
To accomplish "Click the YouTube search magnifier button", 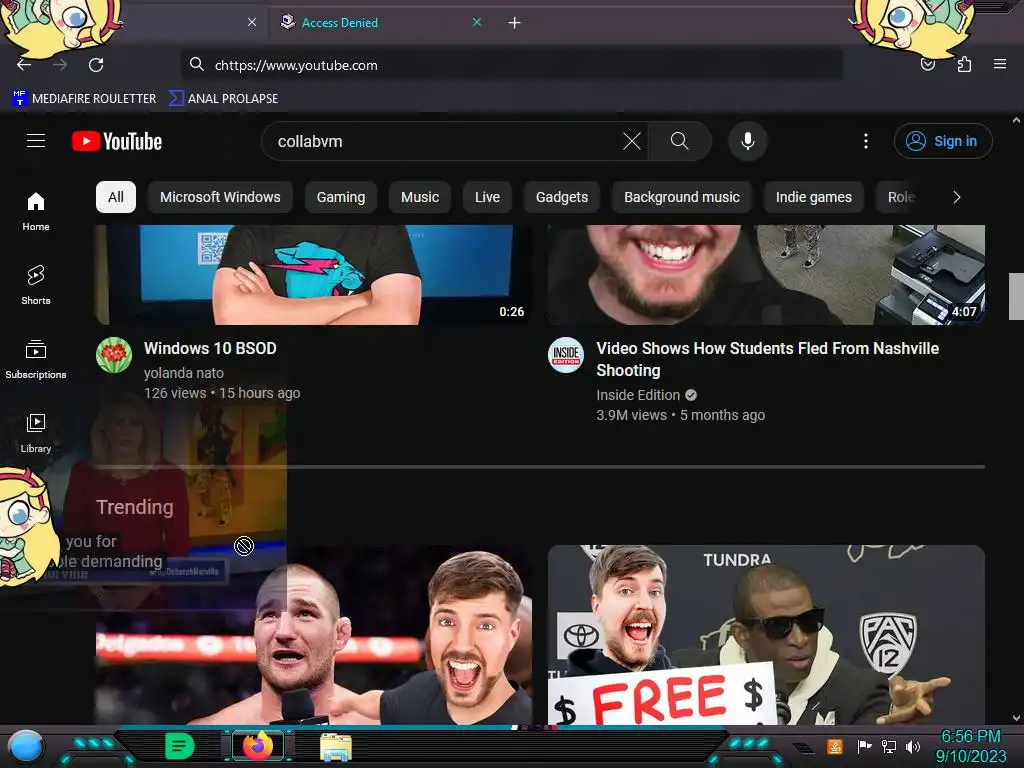I will click(x=680, y=141).
